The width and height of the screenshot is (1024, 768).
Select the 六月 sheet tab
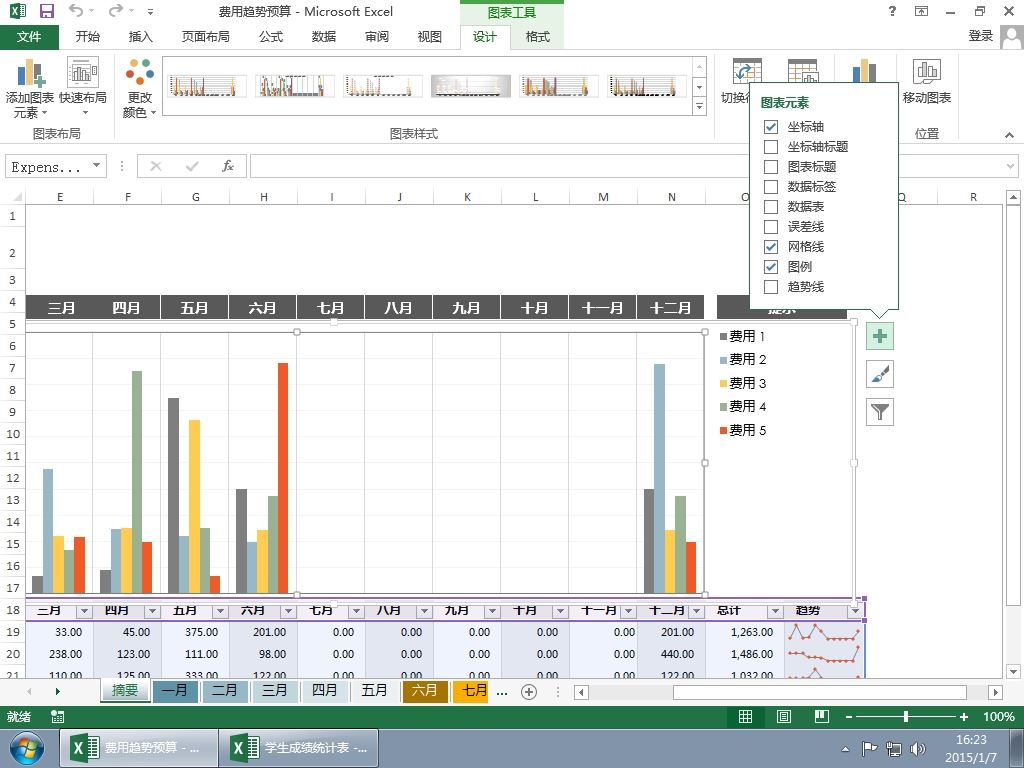(424, 690)
